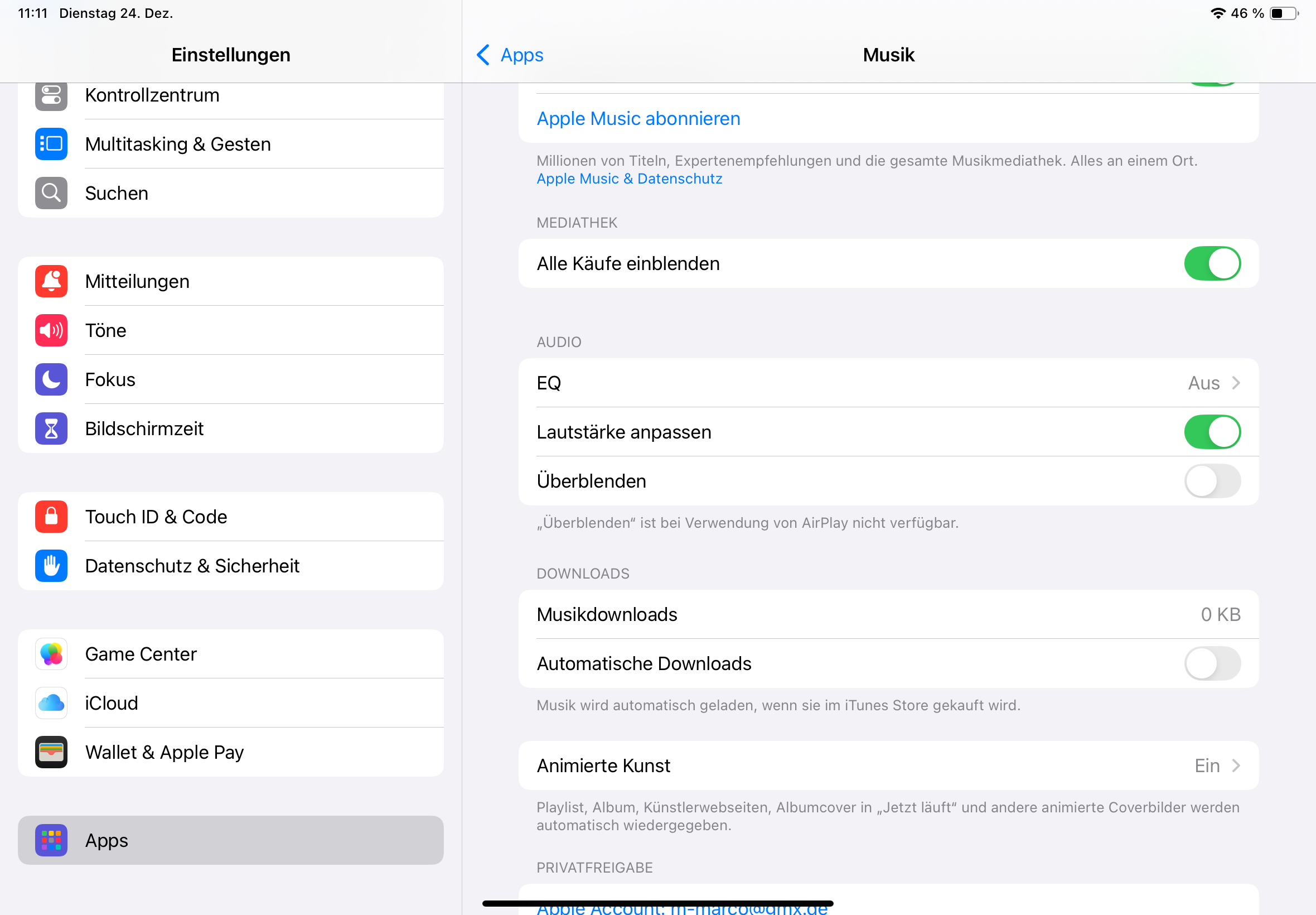Click the Touch ID & Code lock icon
The image size is (1316, 915).
pyautogui.click(x=51, y=517)
